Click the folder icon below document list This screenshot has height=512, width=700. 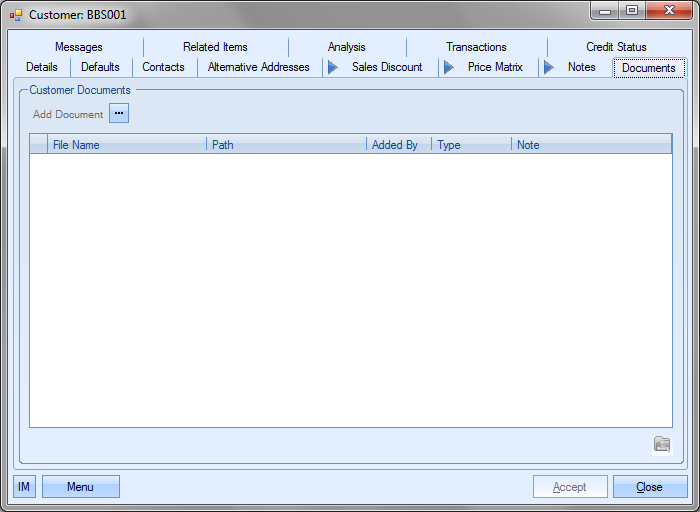[661, 445]
